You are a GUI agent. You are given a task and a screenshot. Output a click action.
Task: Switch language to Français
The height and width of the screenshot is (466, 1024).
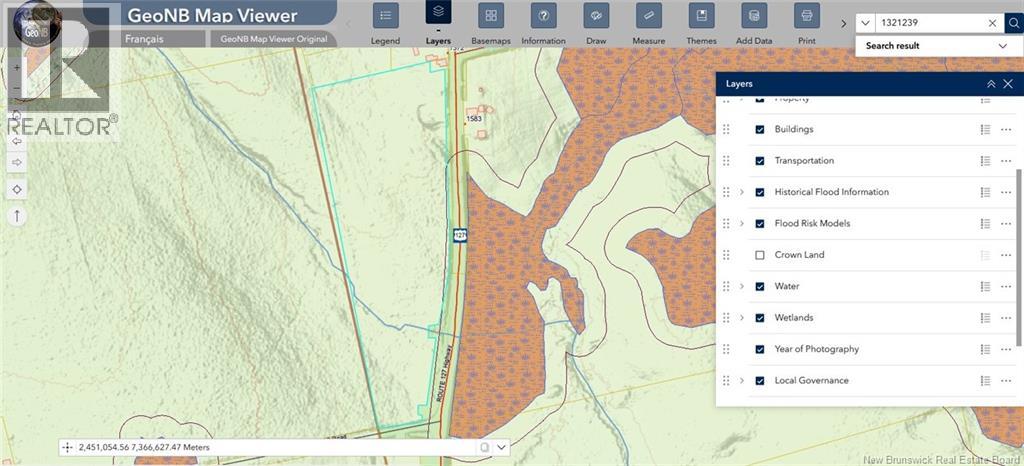144,39
